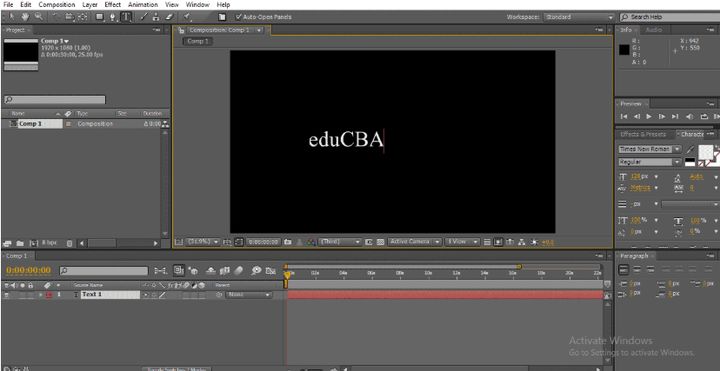720x371 pixels.
Task: Click the timeline search field
Action: point(104,271)
